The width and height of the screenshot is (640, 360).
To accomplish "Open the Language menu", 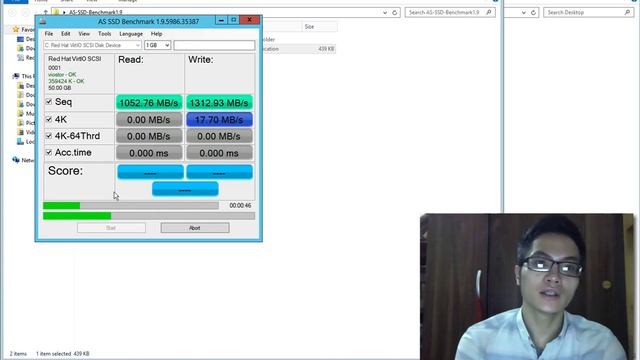I will tap(131, 34).
